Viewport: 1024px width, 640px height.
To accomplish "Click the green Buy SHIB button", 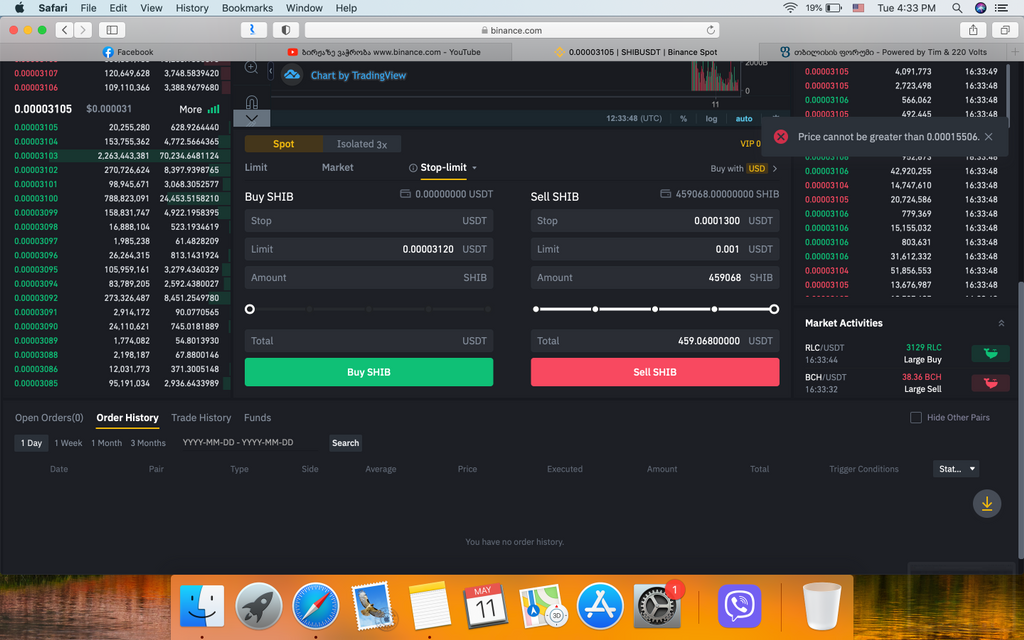I will click(x=369, y=372).
